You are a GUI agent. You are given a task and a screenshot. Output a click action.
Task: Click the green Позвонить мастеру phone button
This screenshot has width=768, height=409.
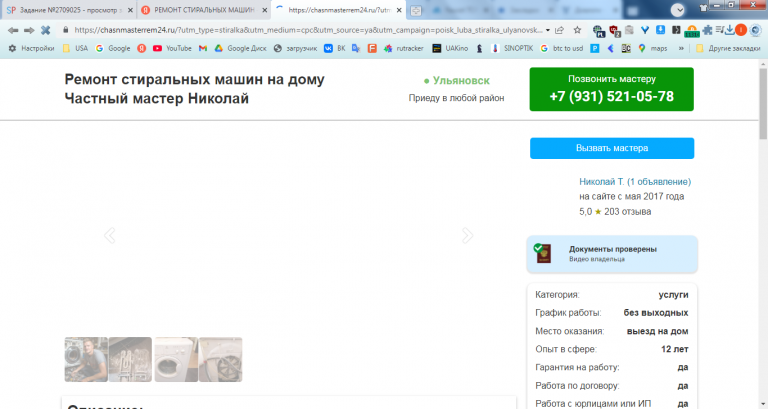click(611, 89)
